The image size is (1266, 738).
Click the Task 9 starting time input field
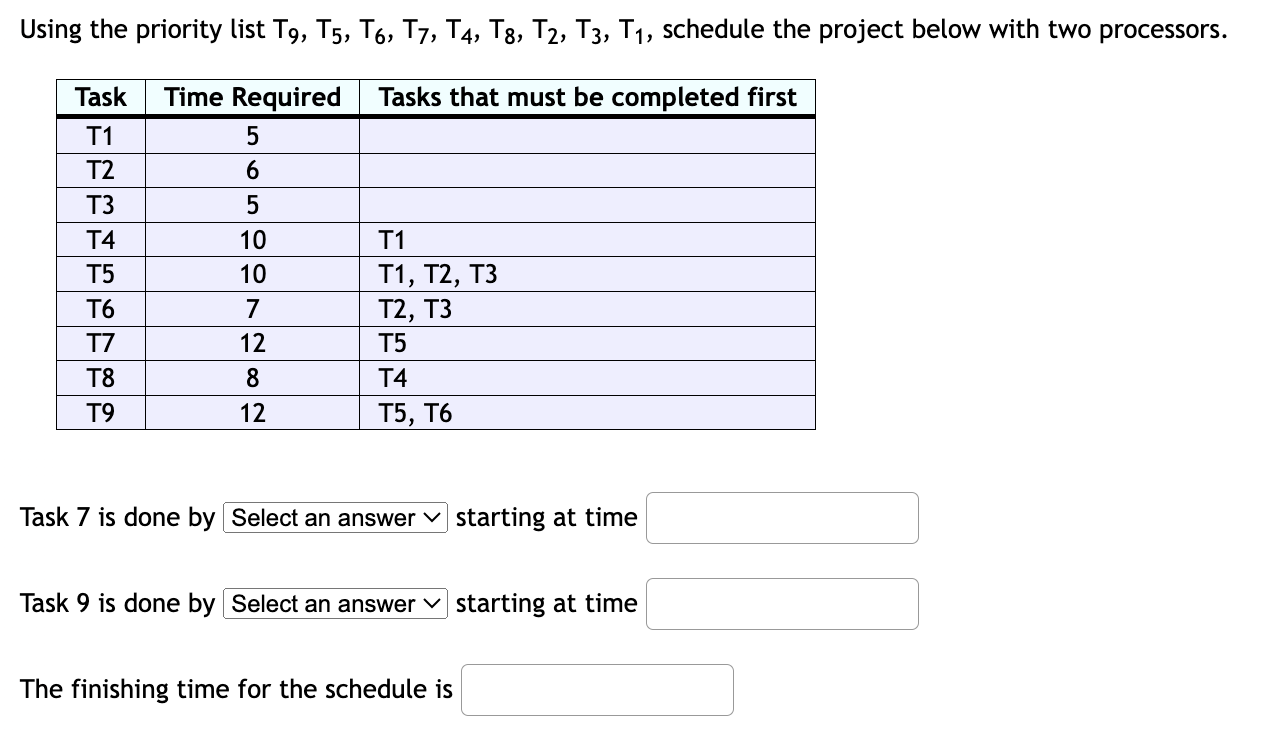tap(782, 603)
